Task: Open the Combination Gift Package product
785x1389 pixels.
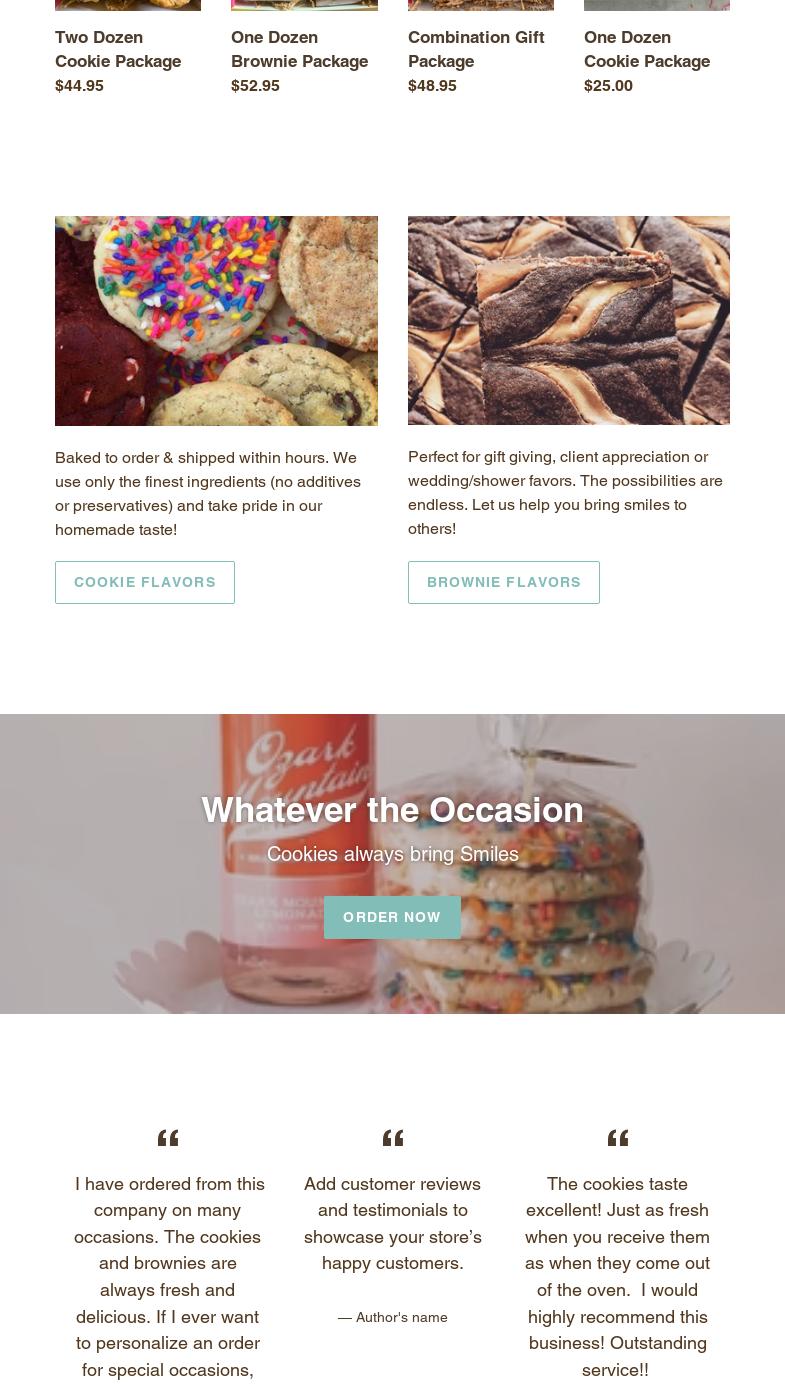Action: coord(476,49)
